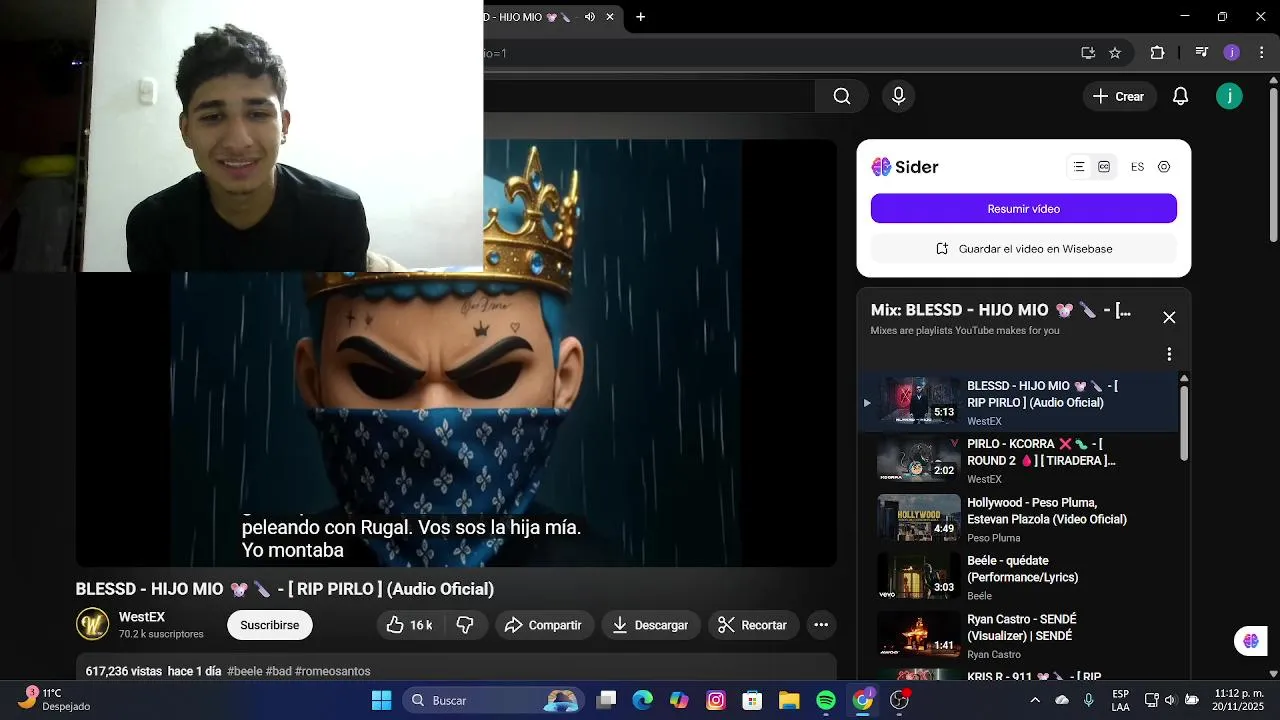
Task: Click the Hollywood - Peso Pluma title text
Action: [1046, 511]
